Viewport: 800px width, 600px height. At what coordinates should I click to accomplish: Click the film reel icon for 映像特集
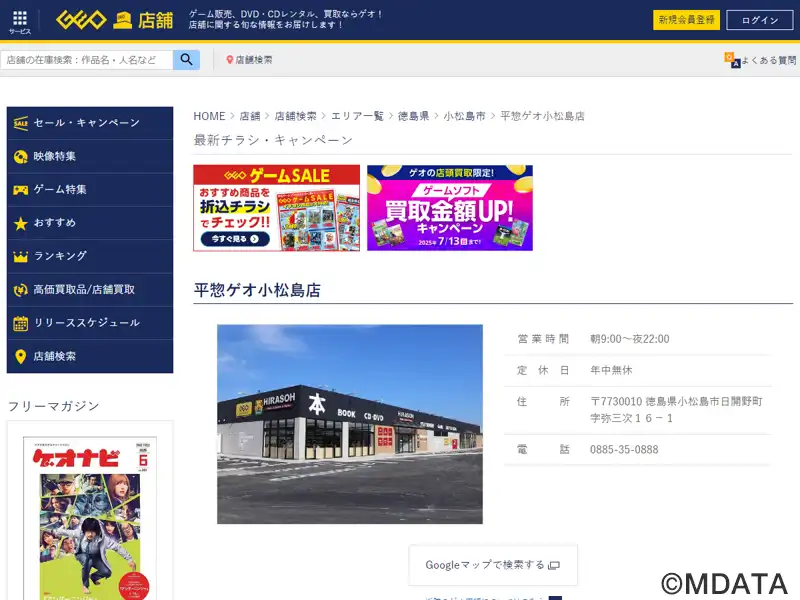[x=20, y=157]
